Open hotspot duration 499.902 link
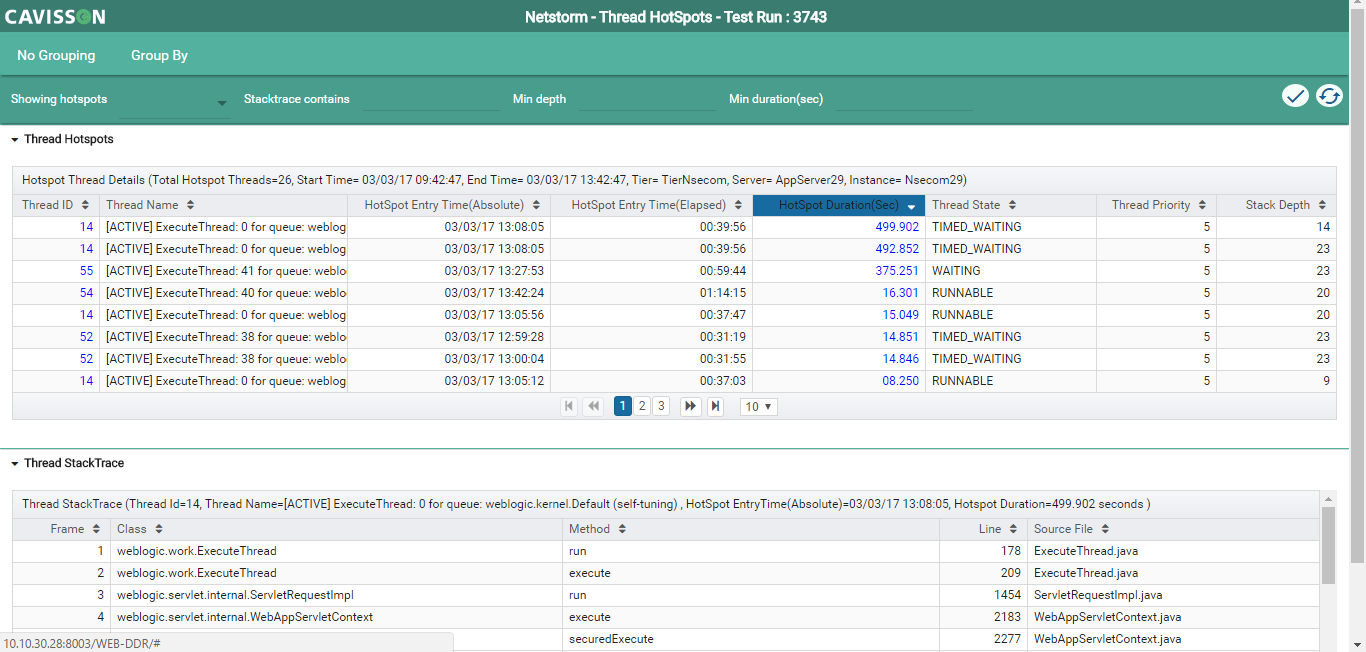The width and height of the screenshot is (1366, 652). pyautogui.click(x=897, y=227)
